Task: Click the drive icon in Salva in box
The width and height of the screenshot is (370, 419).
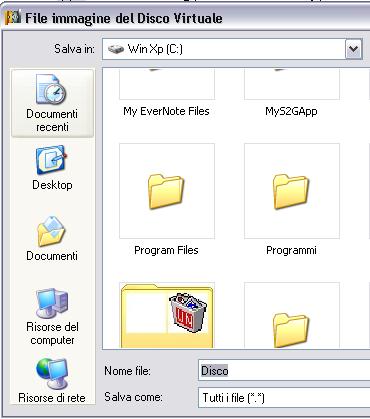Action: pyautogui.click(x=116, y=50)
